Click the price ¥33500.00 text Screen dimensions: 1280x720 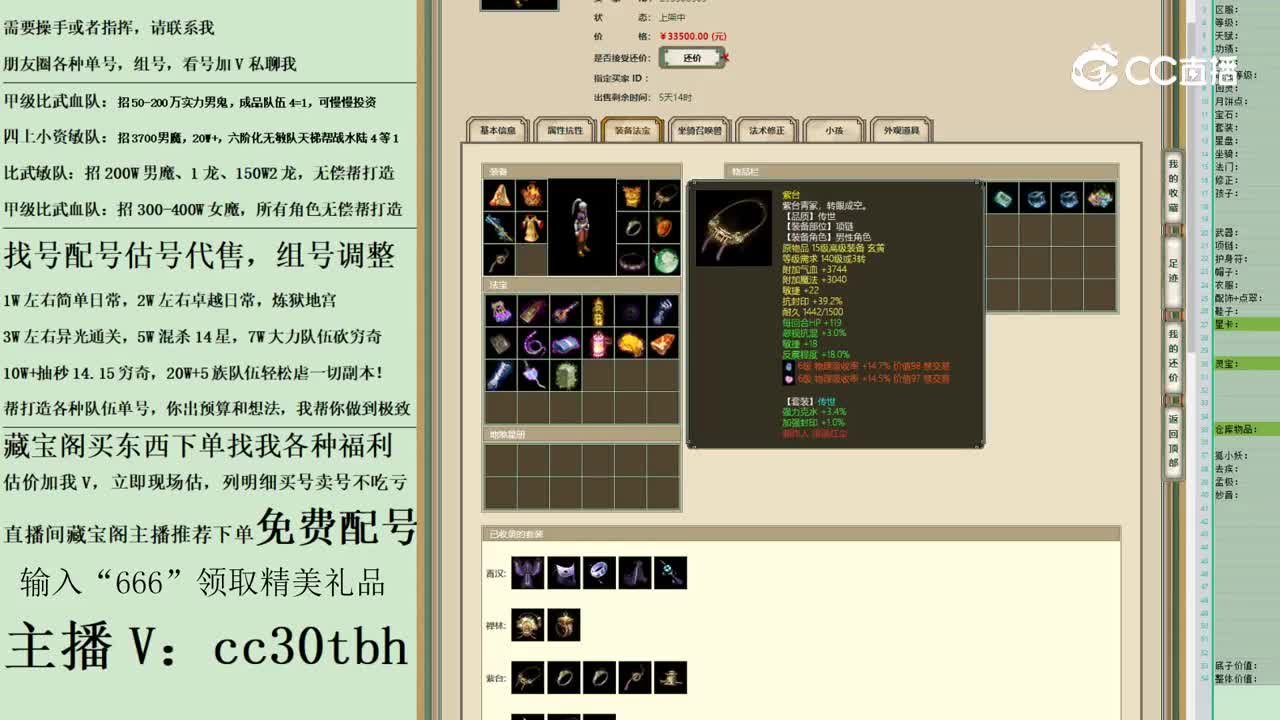[x=693, y=37]
